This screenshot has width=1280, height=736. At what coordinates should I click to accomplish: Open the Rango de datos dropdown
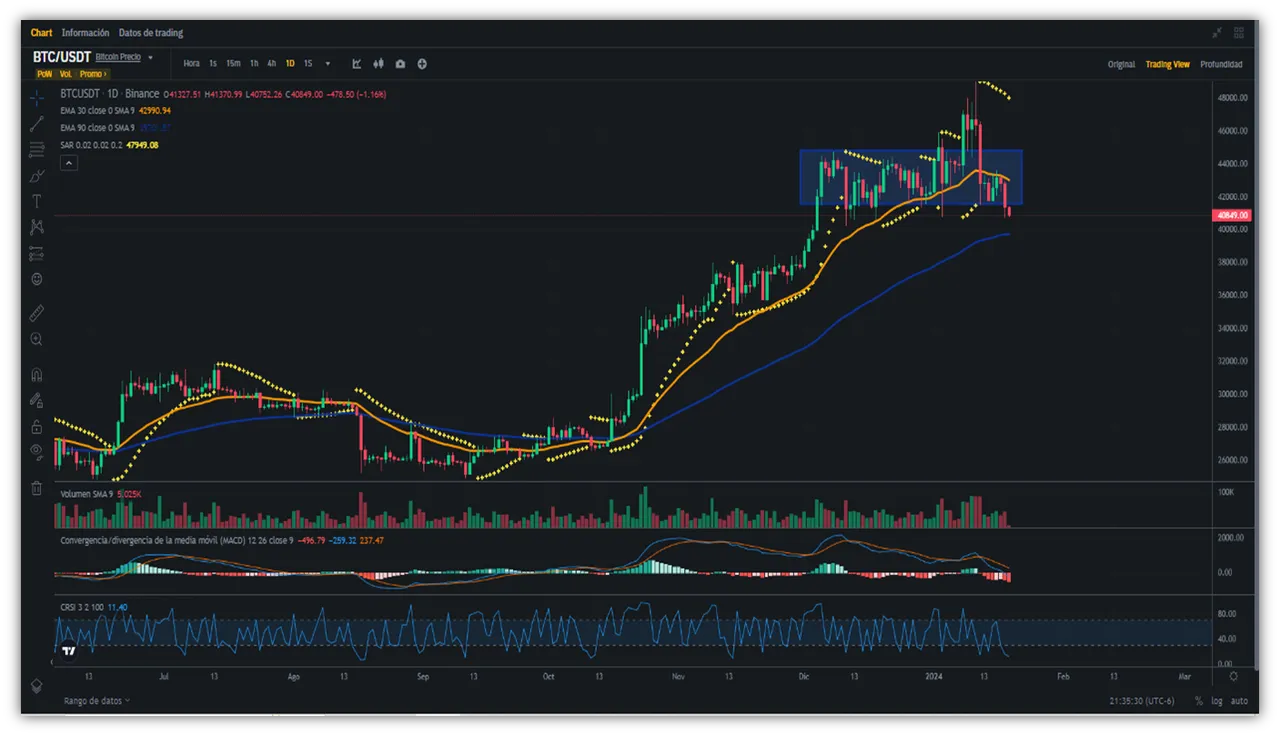coord(96,701)
